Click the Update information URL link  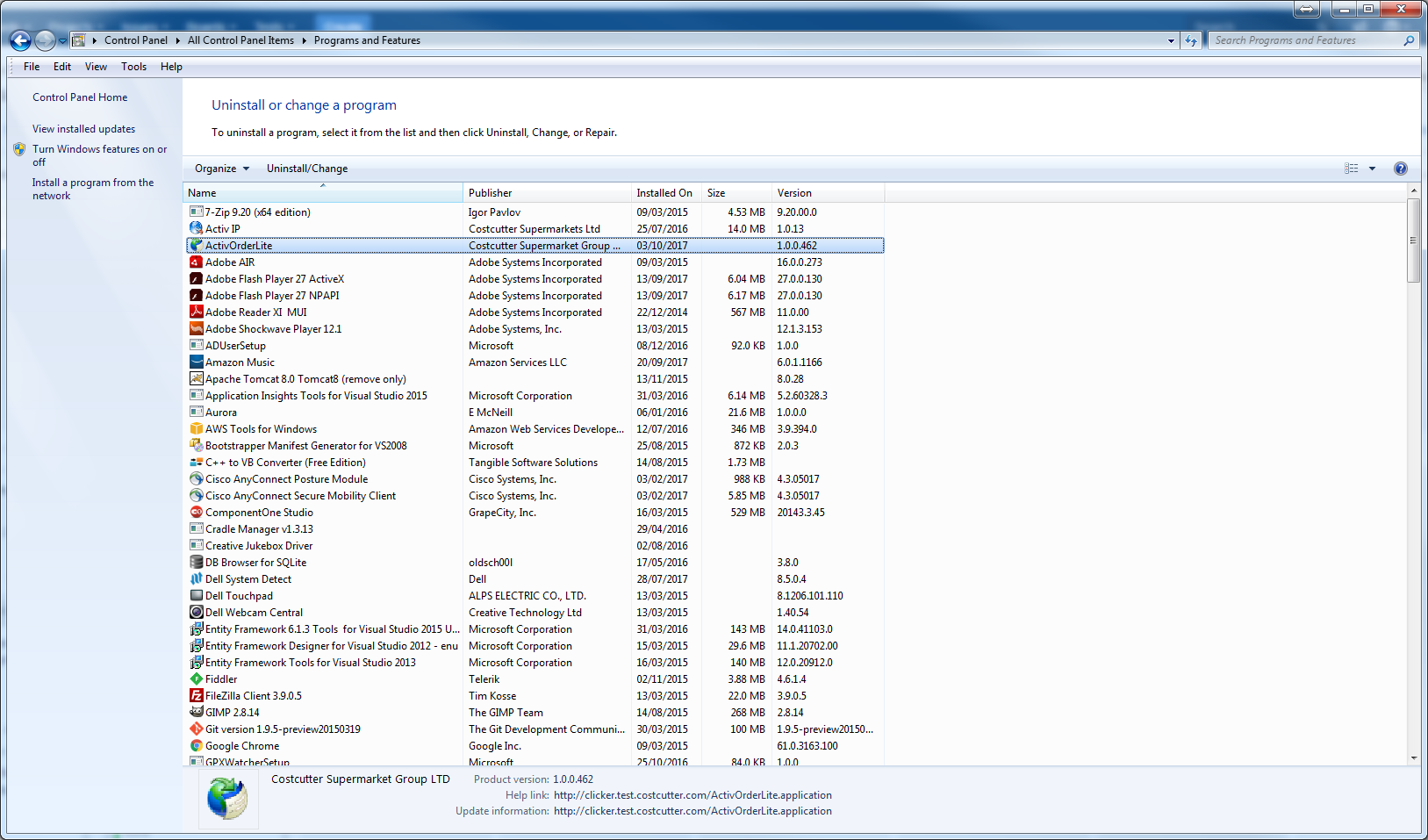692,811
